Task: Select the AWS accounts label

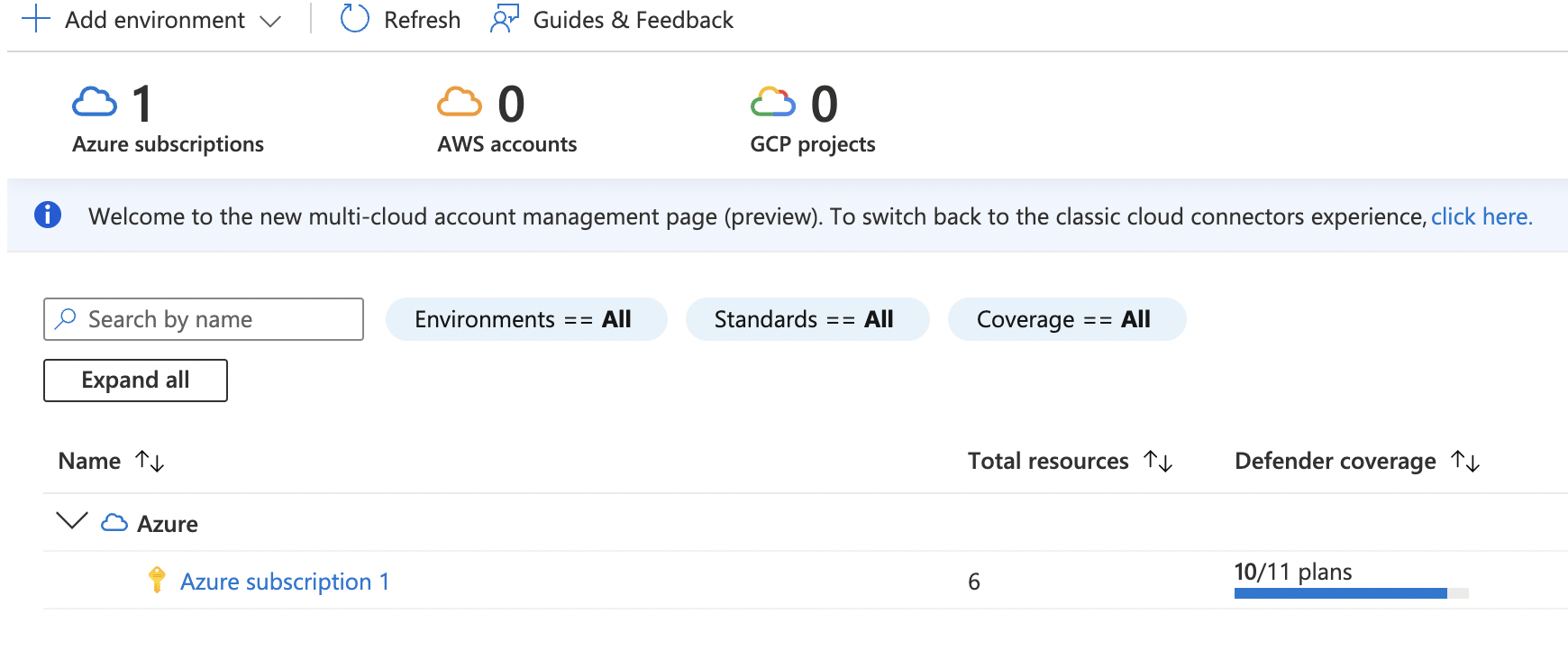Action: 507,144
